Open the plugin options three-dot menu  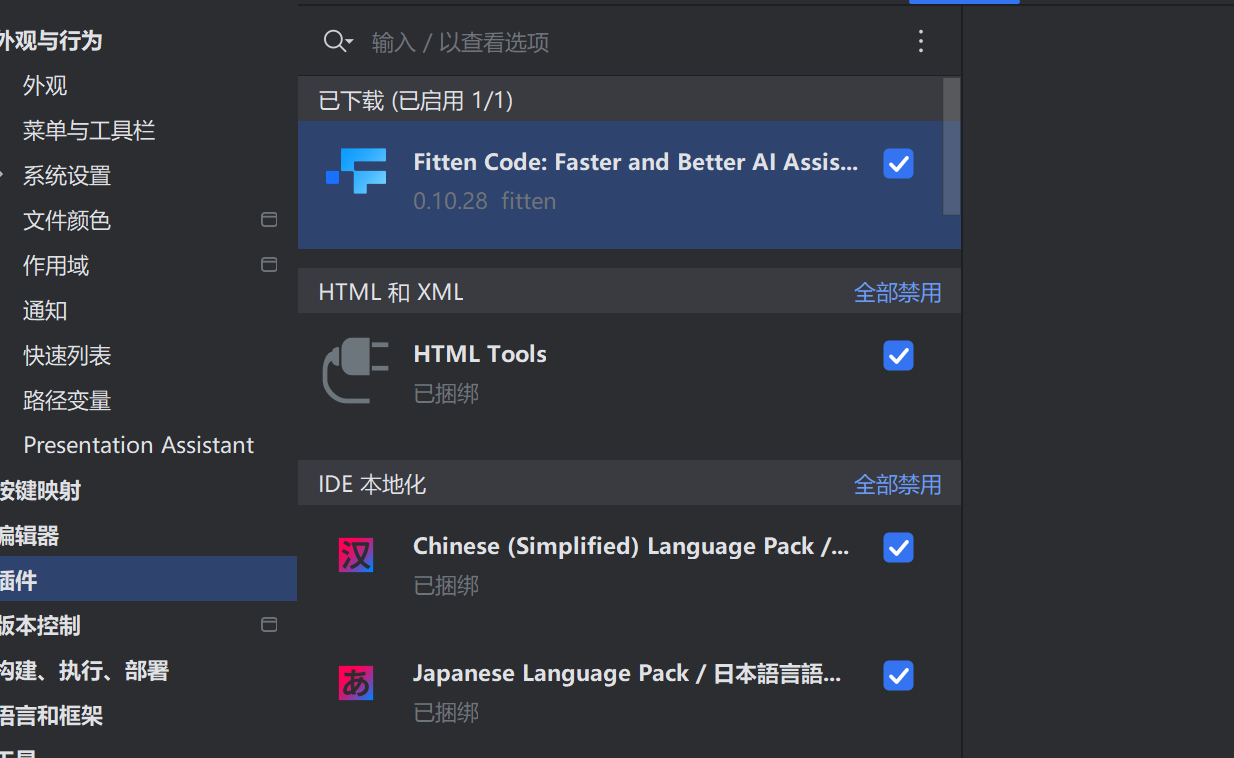[921, 41]
